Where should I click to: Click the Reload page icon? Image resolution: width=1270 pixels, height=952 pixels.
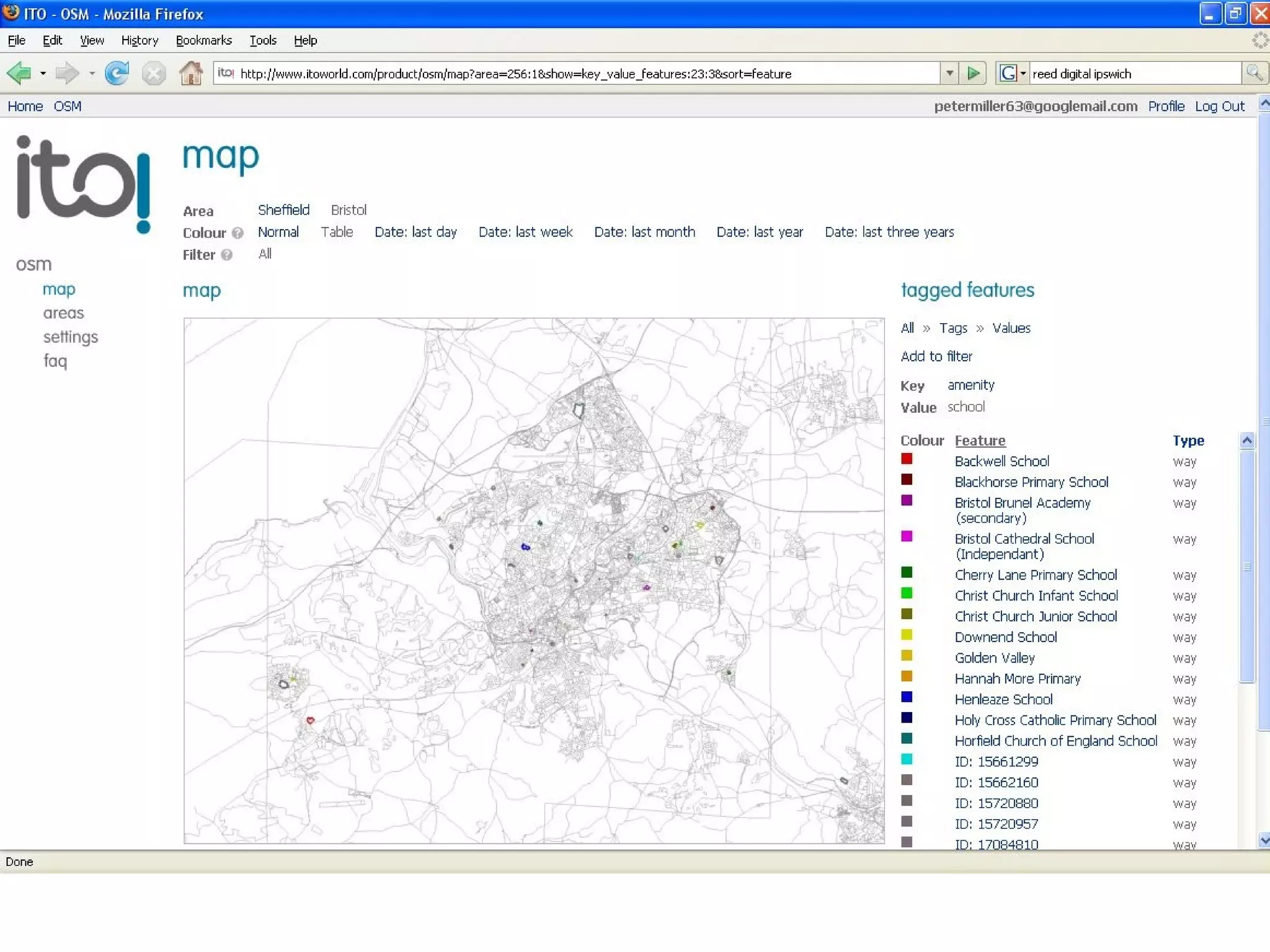pos(117,74)
